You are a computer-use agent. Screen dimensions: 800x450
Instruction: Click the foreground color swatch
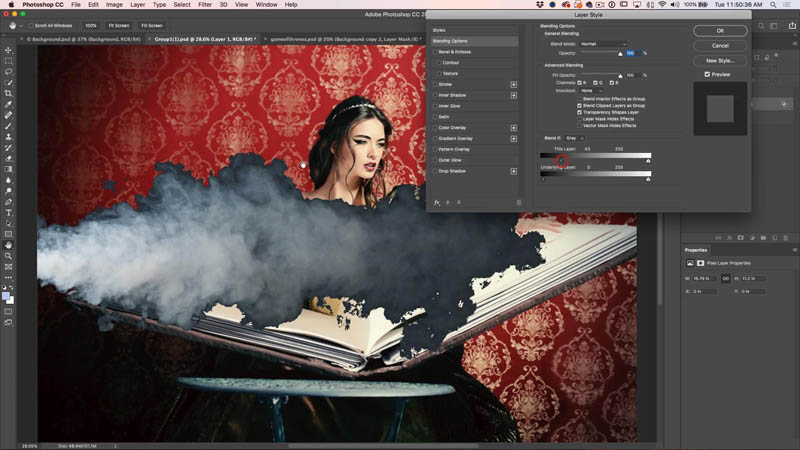point(6,296)
